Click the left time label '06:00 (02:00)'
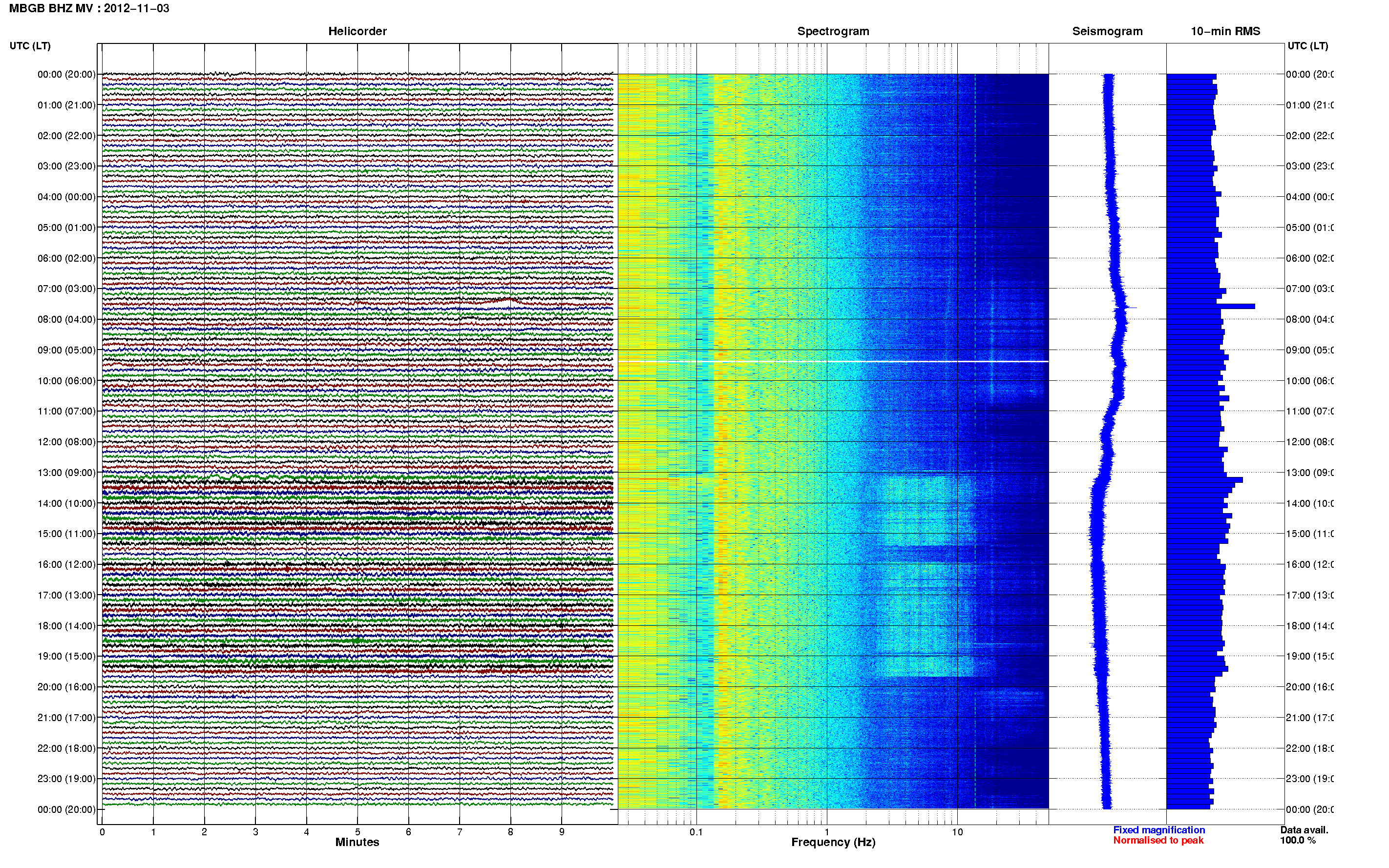The width and height of the screenshot is (1389, 868). coord(66,258)
